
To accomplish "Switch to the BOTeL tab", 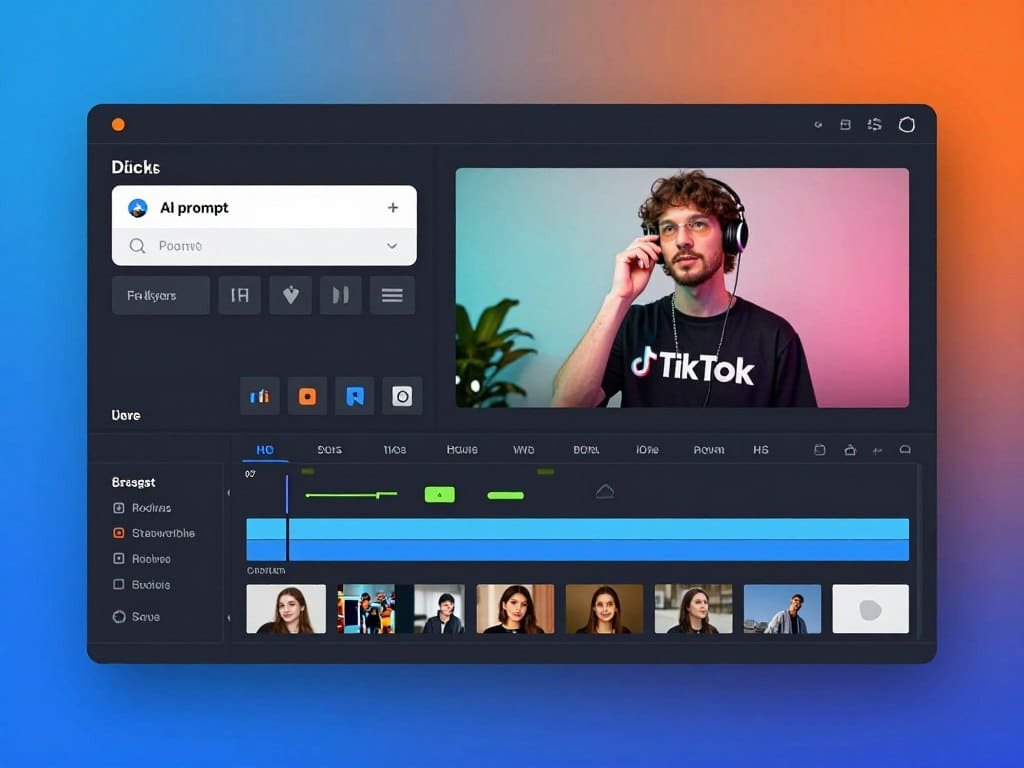I will pyautogui.click(x=586, y=450).
